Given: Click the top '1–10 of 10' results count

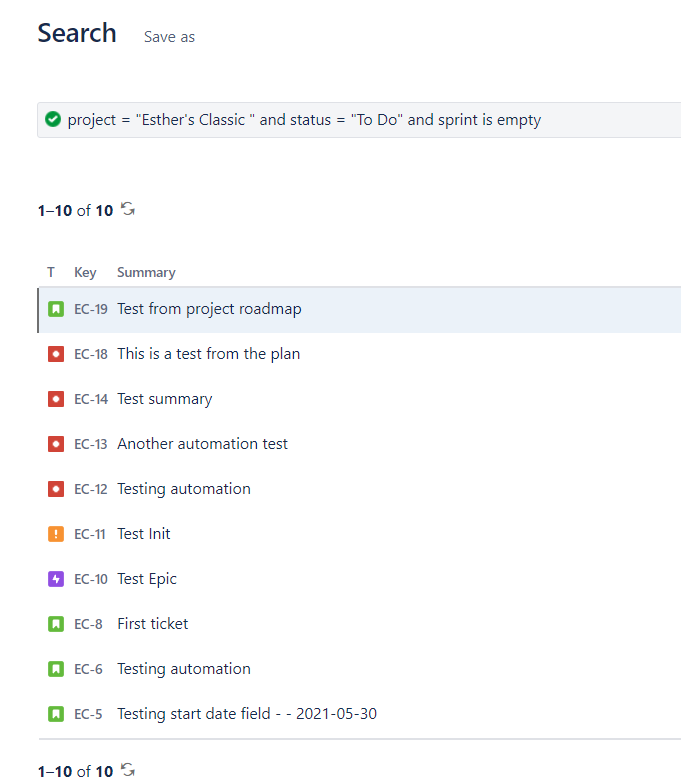Looking at the screenshot, I should [x=76, y=210].
